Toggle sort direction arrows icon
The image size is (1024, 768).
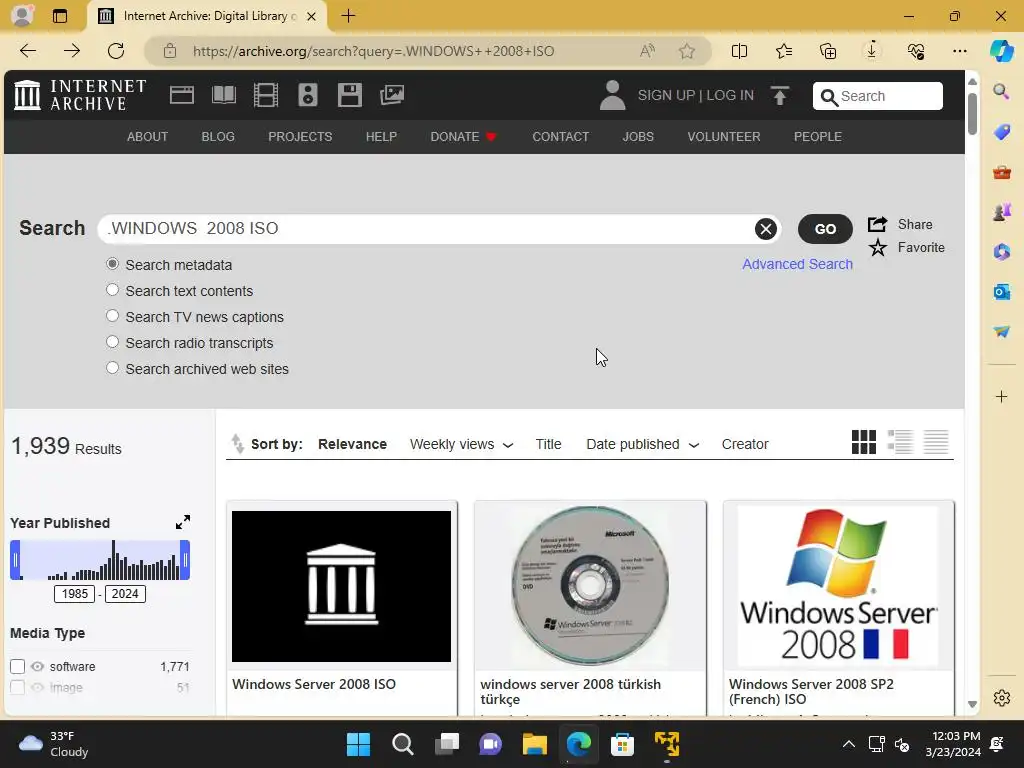click(237, 444)
